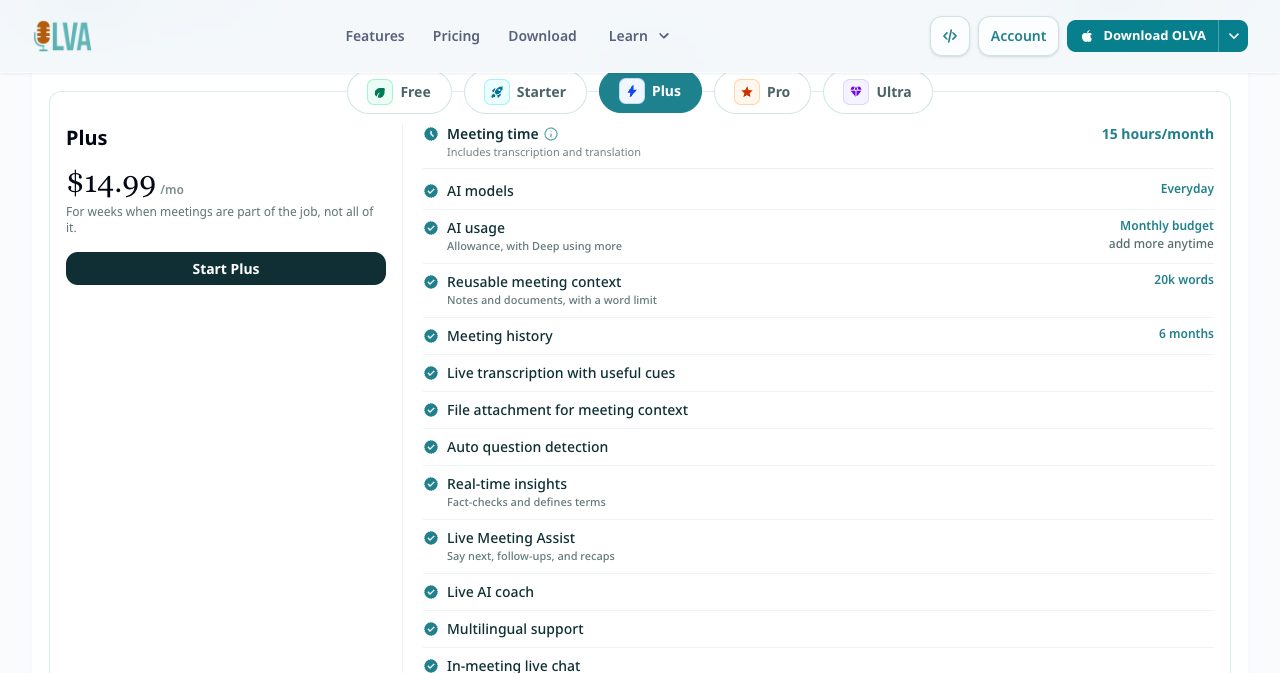Image resolution: width=1280 pixels, height=673 pixels.
Task: Open the Download nav link
Action: tap(542, 36)
